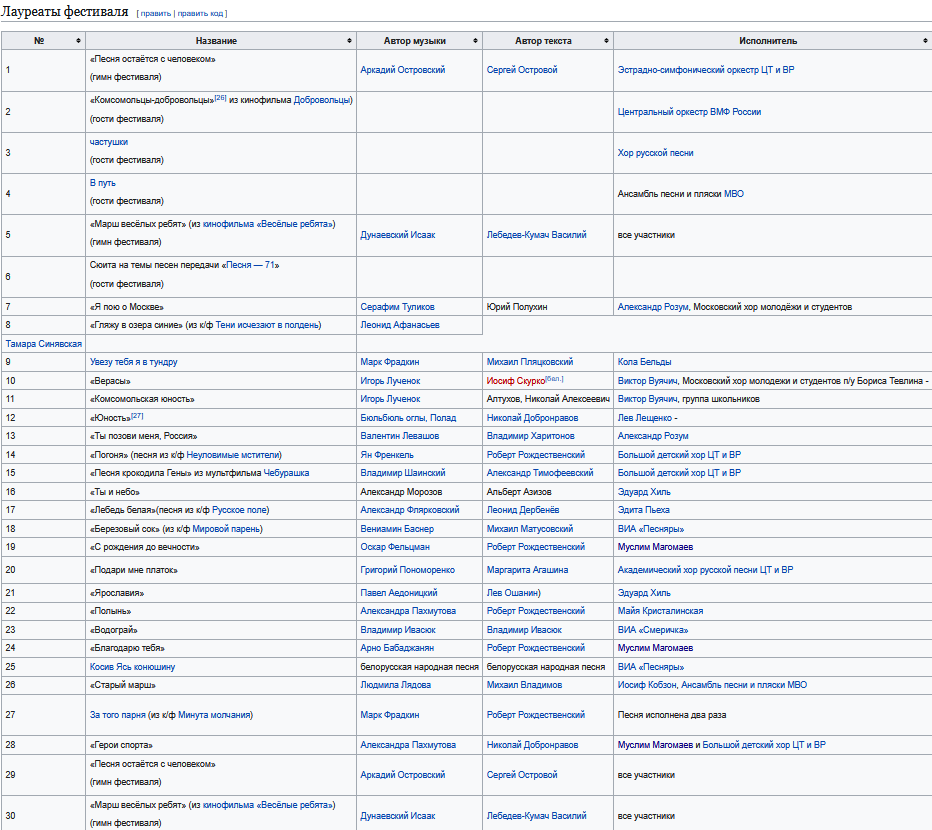Open Неуловимые мстители link
The width and height of the screenshot is (932, 830).
click(232, 455)
